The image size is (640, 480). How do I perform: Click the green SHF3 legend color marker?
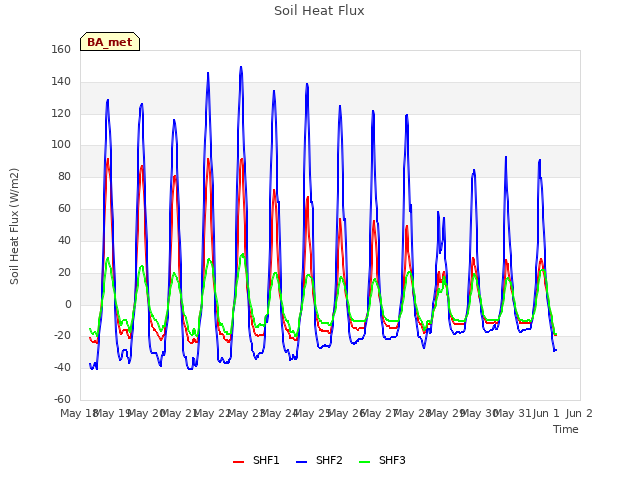364,462
